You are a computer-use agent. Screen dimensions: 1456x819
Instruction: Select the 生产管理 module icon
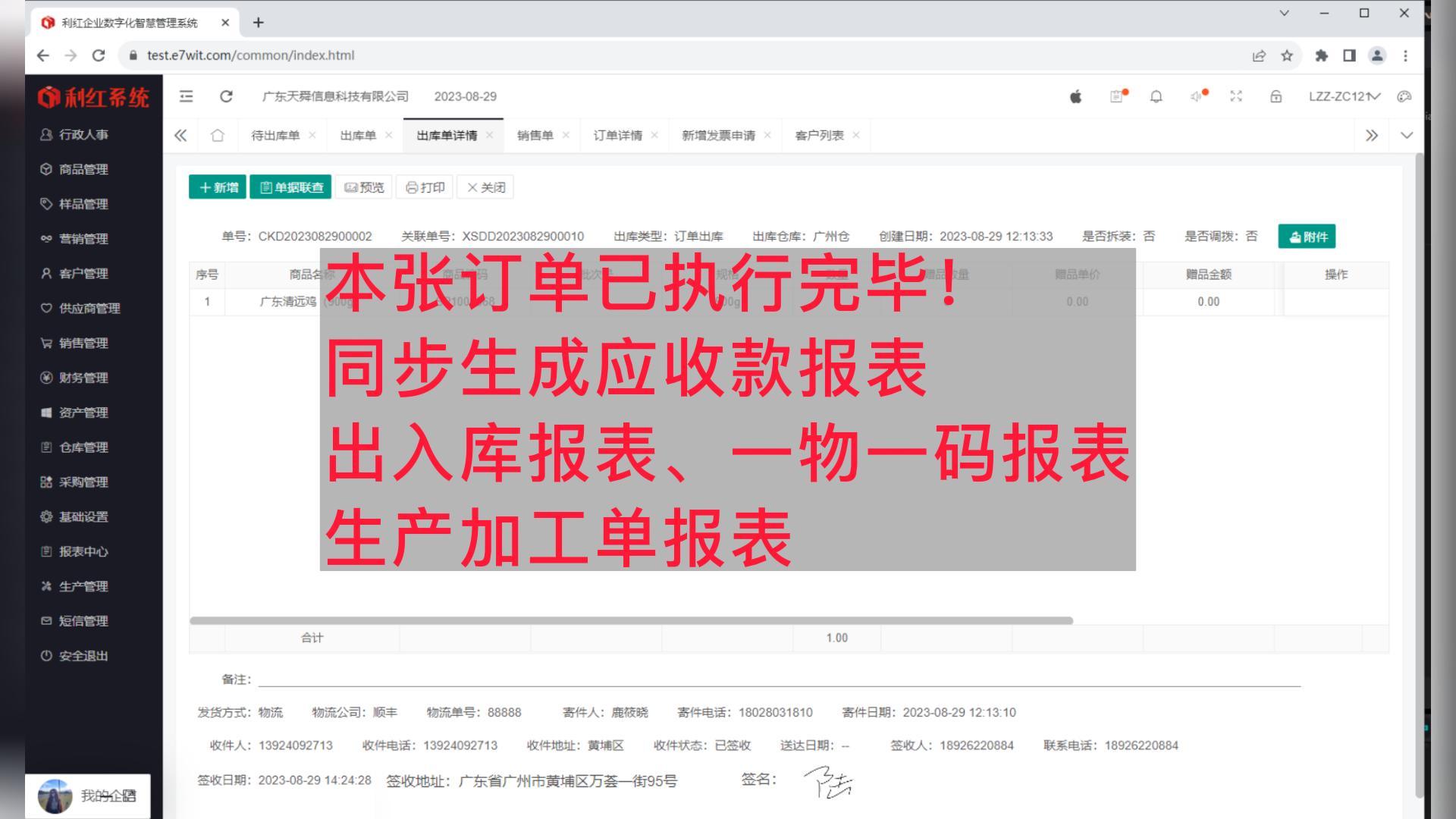point(45,586)
